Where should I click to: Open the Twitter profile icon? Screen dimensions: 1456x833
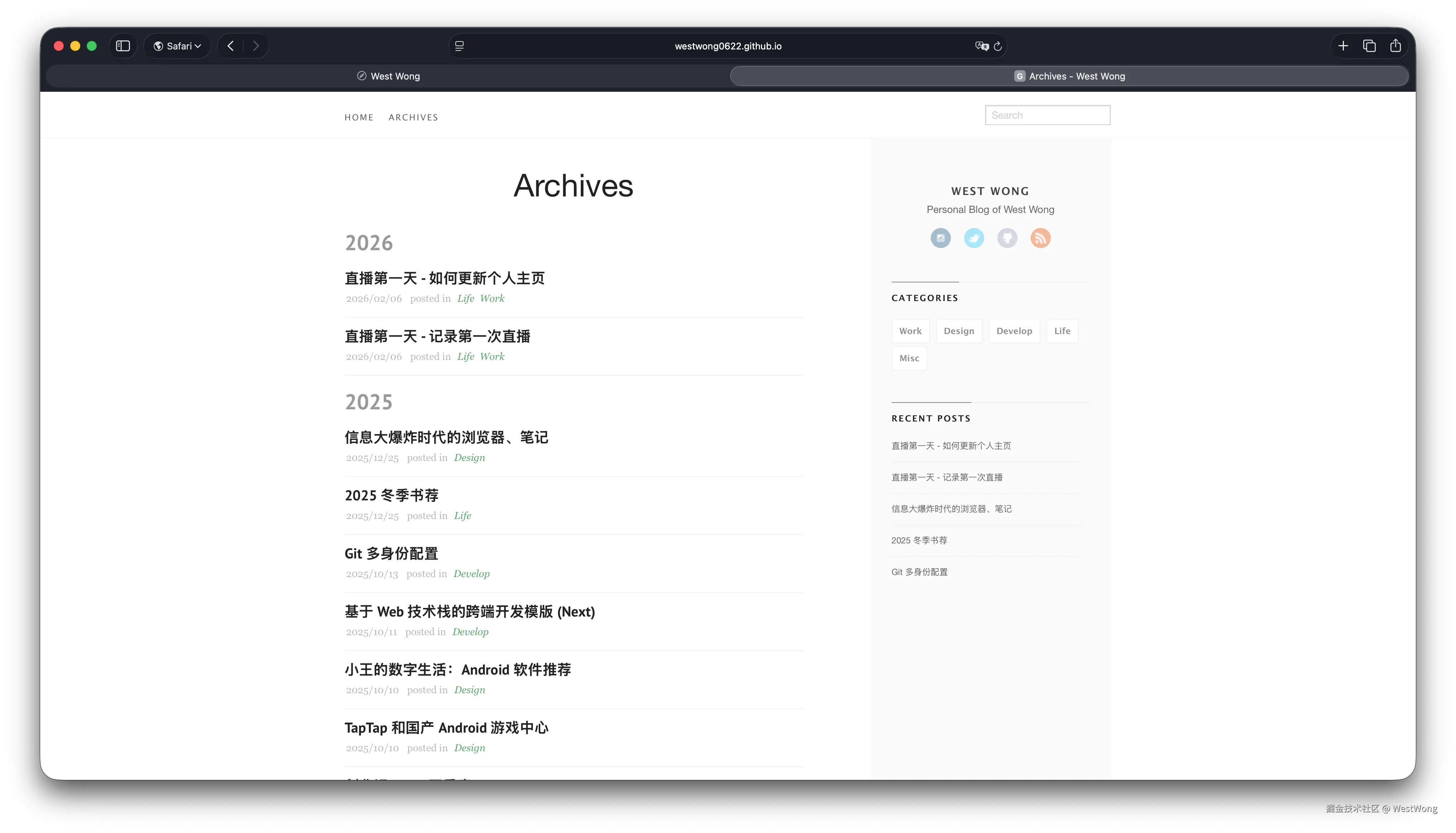(974, 238)
